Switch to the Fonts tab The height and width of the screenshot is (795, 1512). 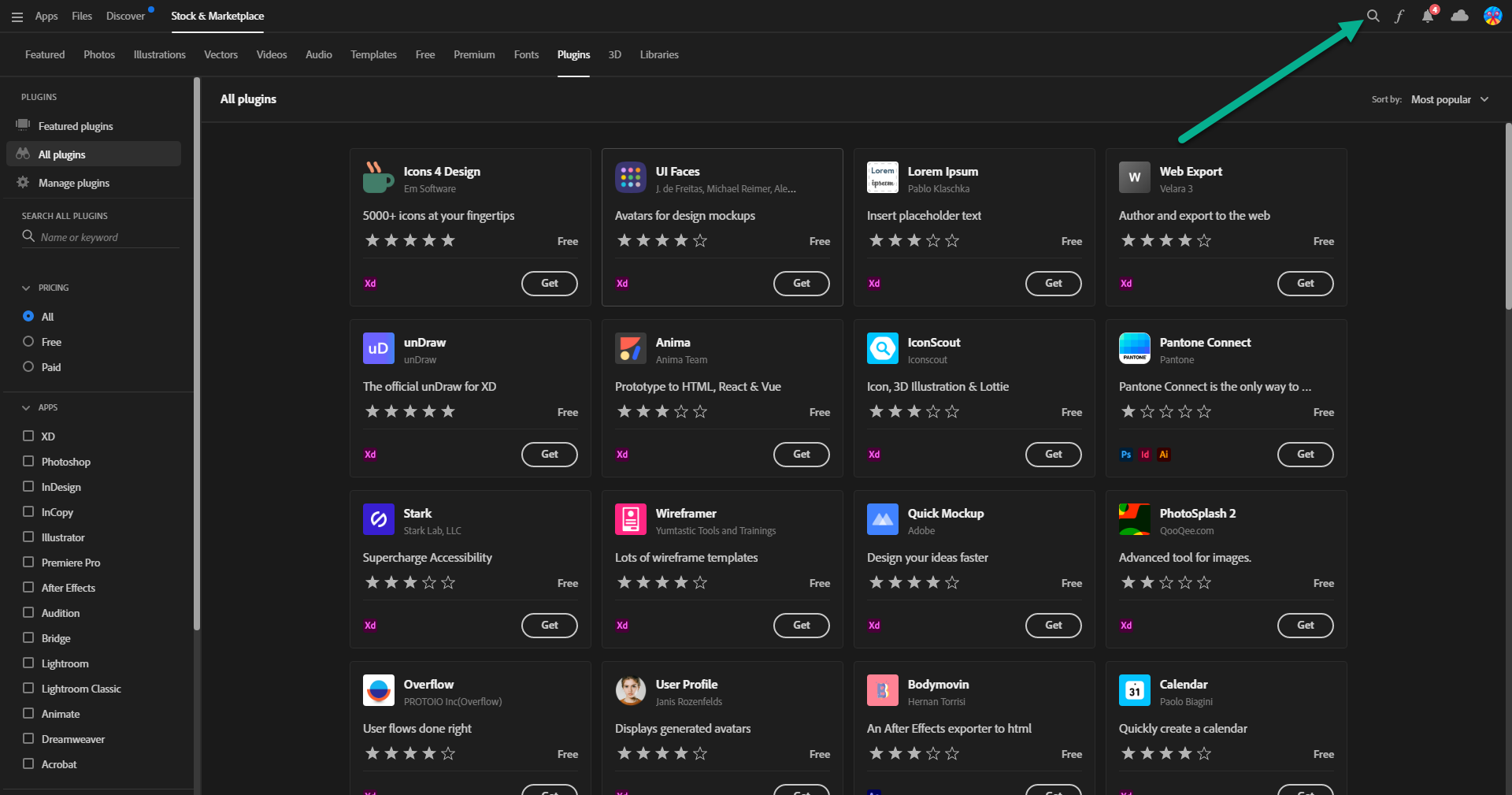pyautogui.click(x=526, y=54)
